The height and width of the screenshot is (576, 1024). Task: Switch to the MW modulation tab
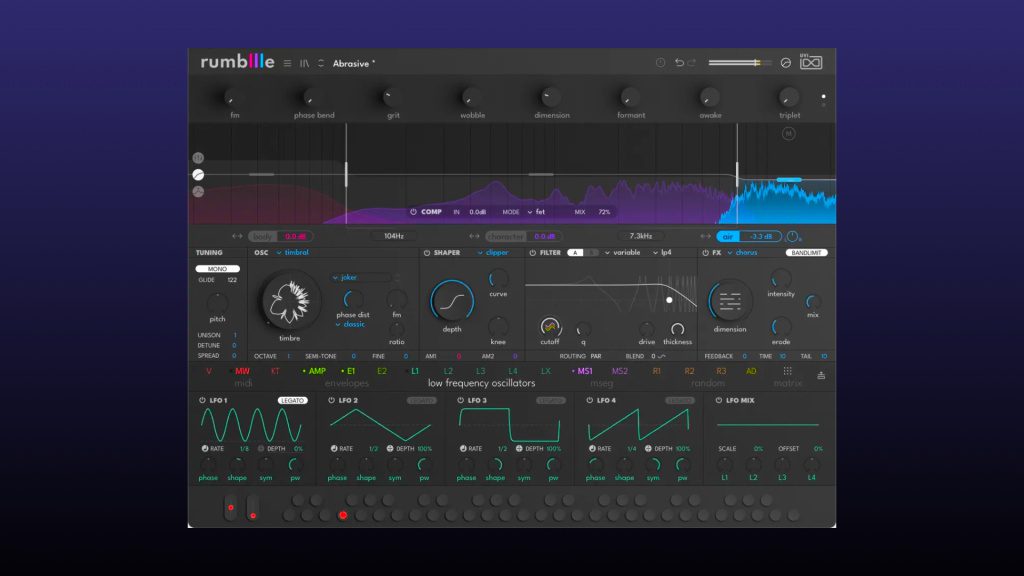click(x=242, y=371)
